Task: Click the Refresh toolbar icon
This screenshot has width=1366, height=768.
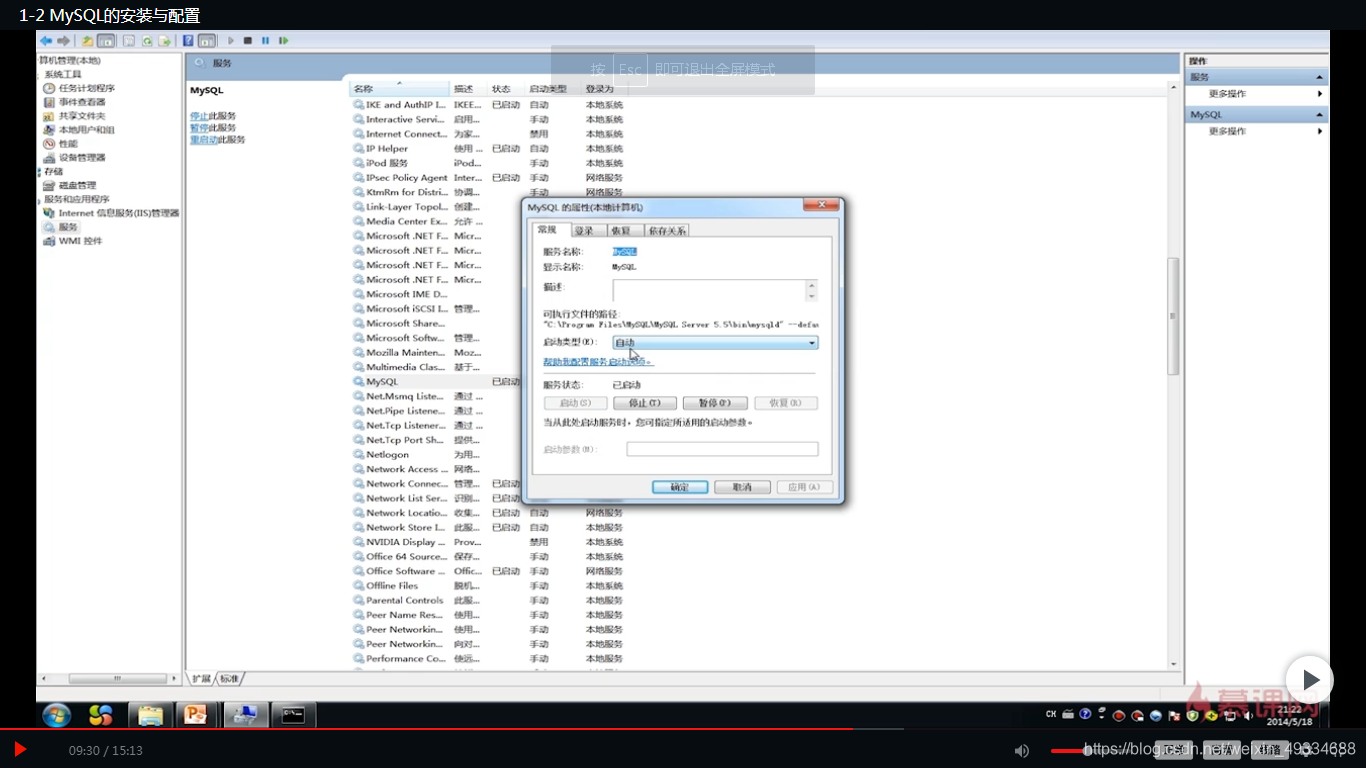Action: [x=147, y=41]
